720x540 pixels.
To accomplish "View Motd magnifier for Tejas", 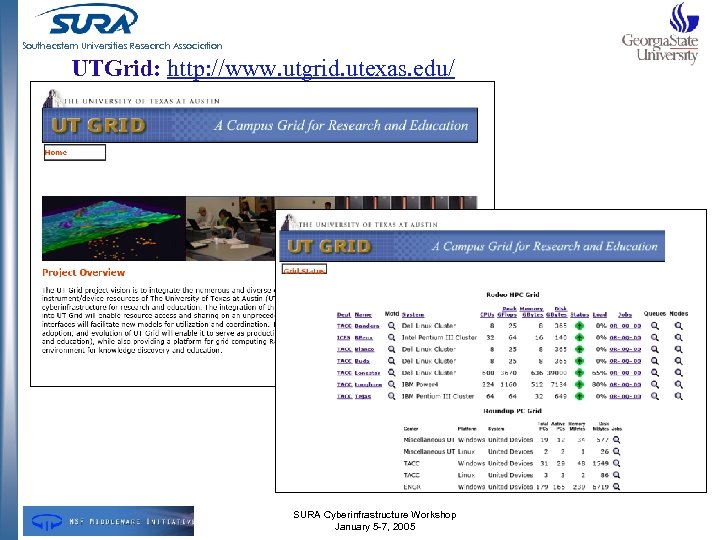I will (x=391, y=396).
